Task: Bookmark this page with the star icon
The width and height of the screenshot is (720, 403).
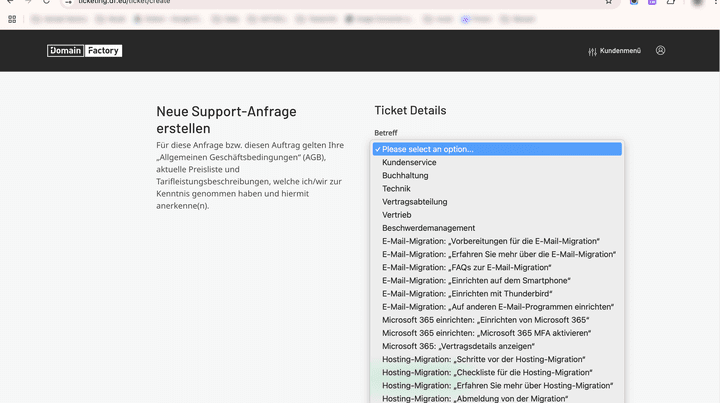Action: (608, 2)
